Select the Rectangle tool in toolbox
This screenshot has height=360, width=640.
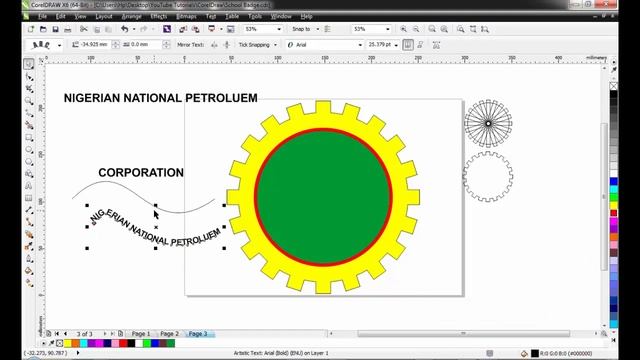click(x=29, y=138)
